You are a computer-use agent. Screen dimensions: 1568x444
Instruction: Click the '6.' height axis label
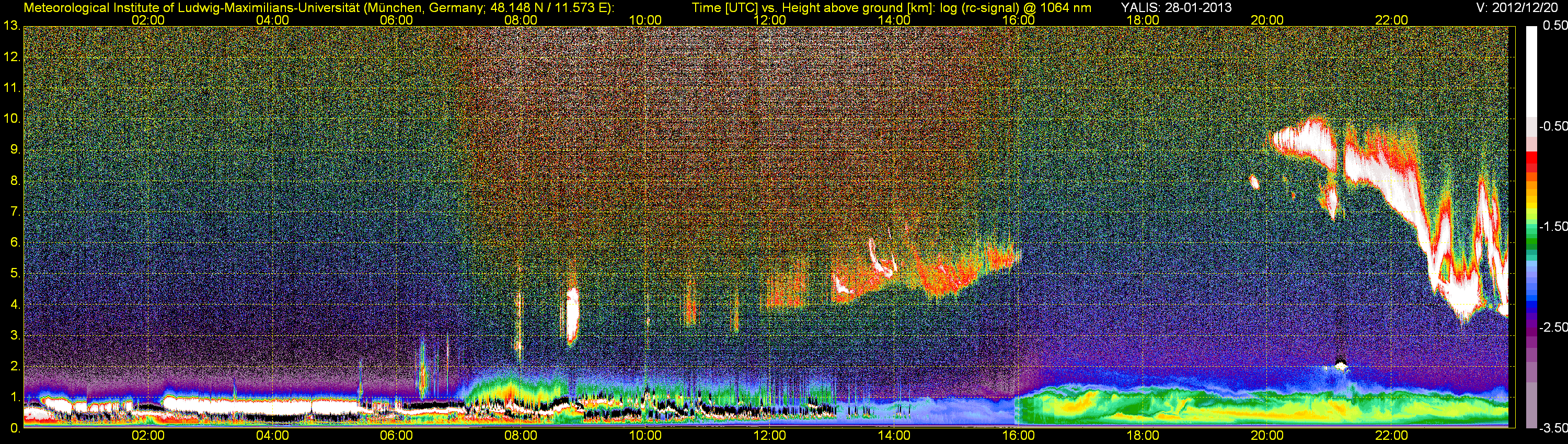click(x=15, y=243)
